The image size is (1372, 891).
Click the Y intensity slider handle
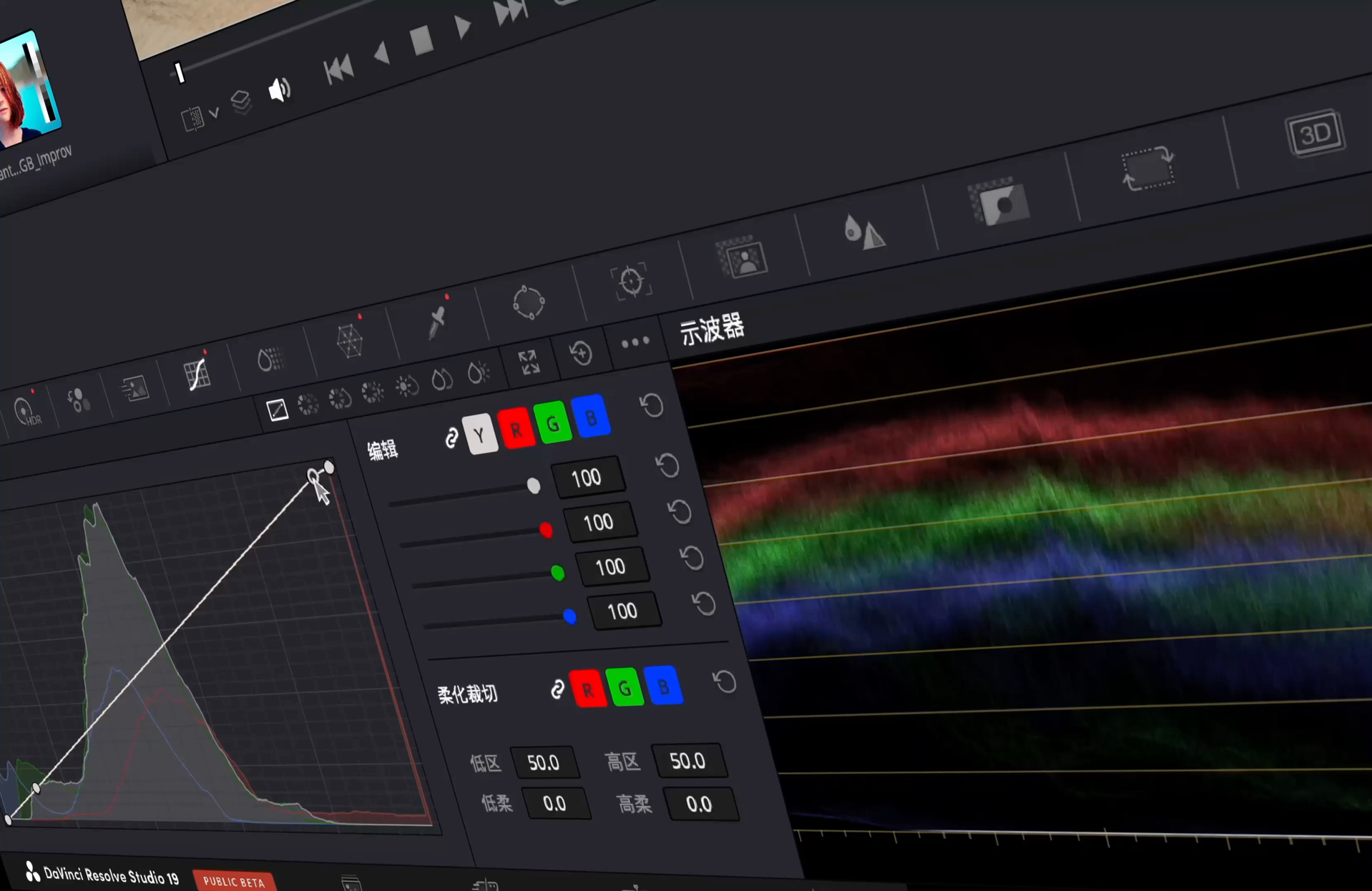(x=533, y=486)
